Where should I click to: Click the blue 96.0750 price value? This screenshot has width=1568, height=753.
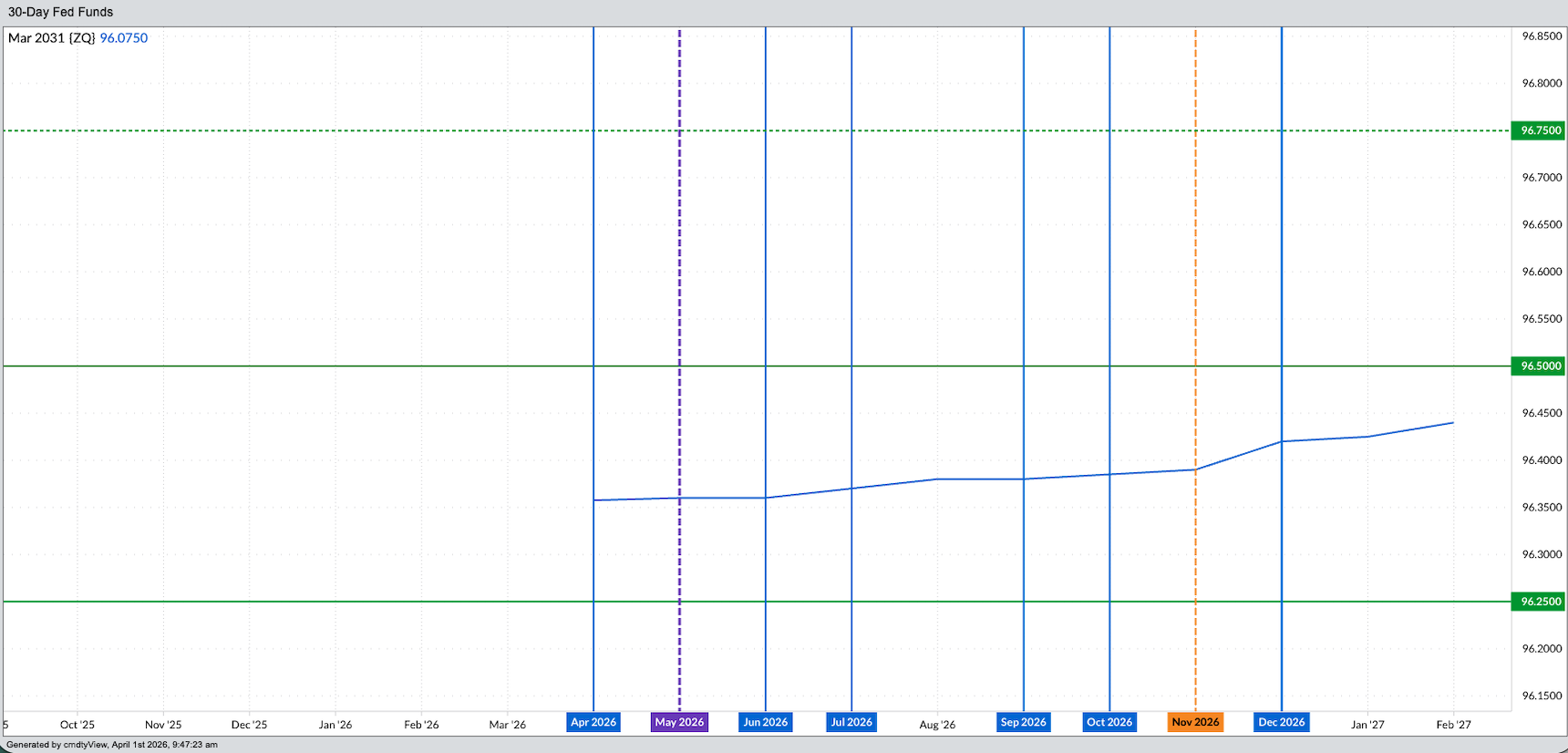click(124, 38)
